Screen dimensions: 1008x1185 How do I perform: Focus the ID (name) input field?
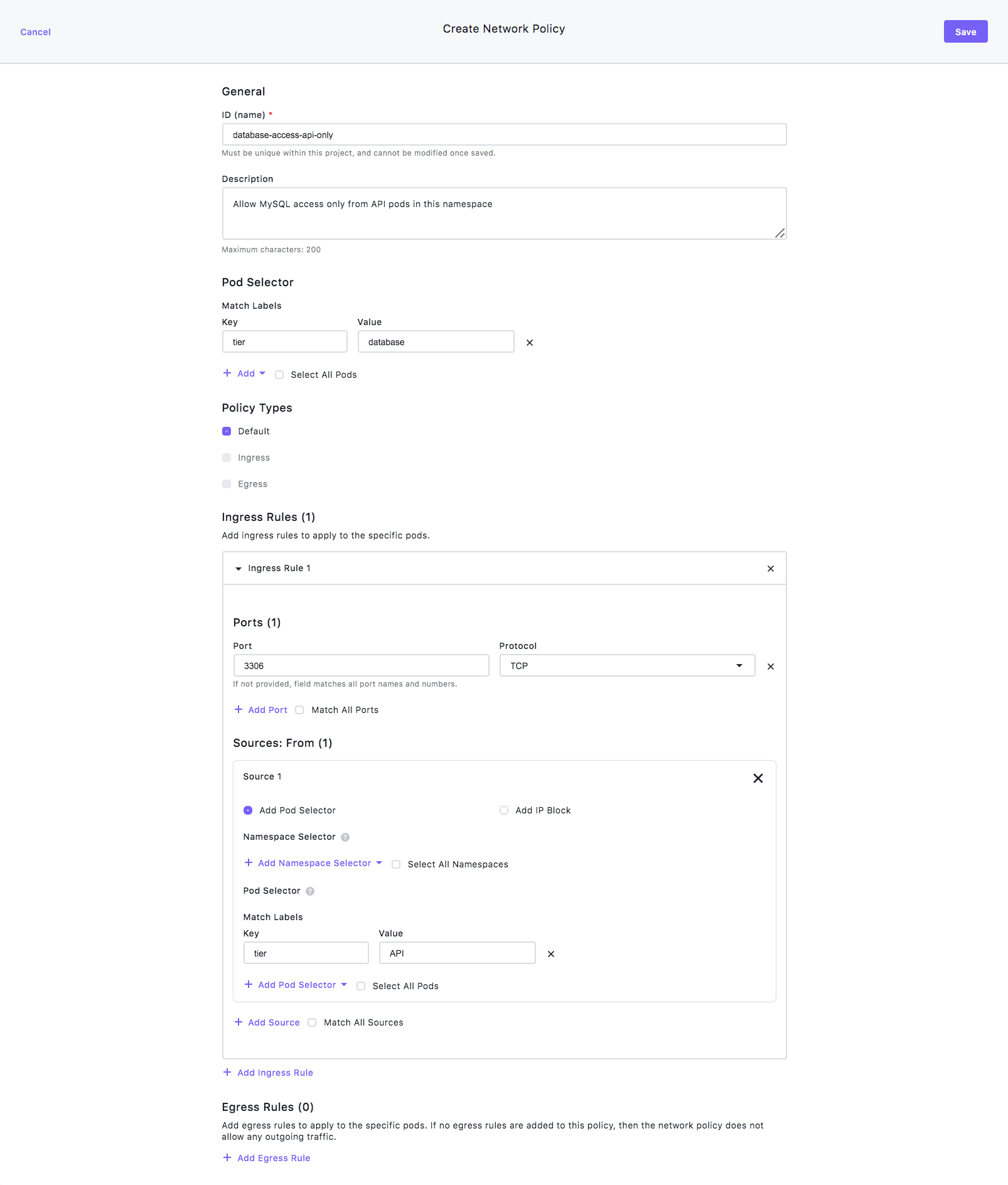[504, 134]
